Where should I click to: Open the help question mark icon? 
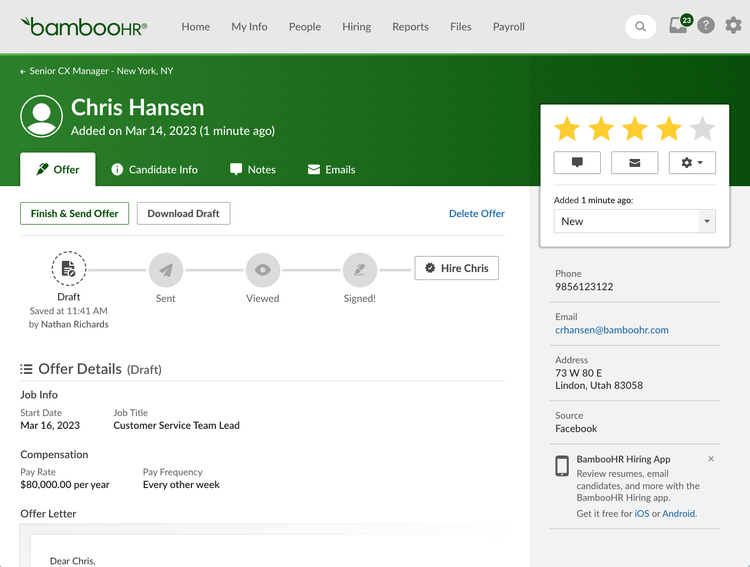pyautogui.click(x=706, y=25)
